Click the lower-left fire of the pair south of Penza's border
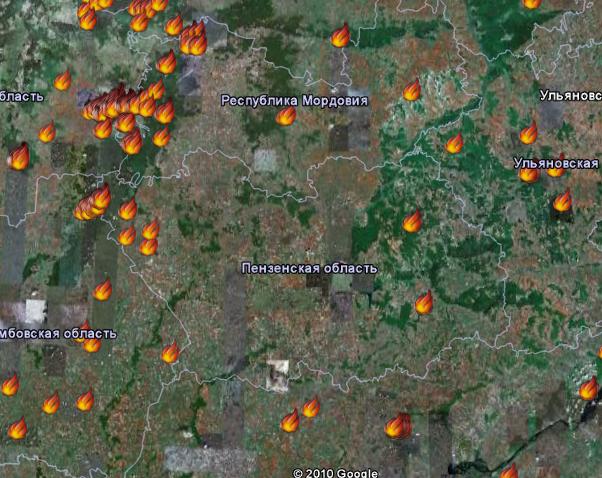 point(290,421)
